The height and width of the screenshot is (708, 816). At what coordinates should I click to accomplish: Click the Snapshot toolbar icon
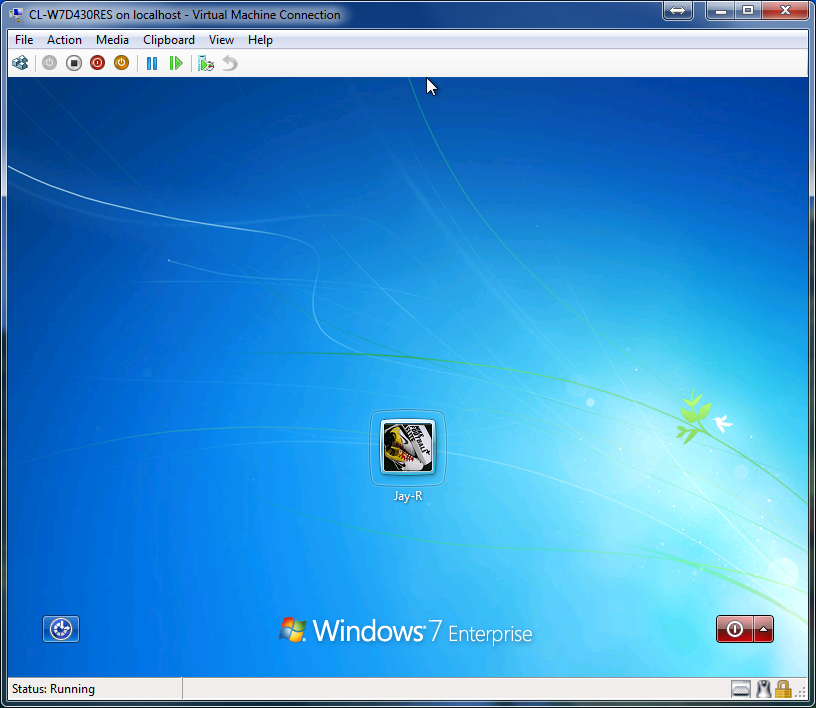click(x=206, y=63)
